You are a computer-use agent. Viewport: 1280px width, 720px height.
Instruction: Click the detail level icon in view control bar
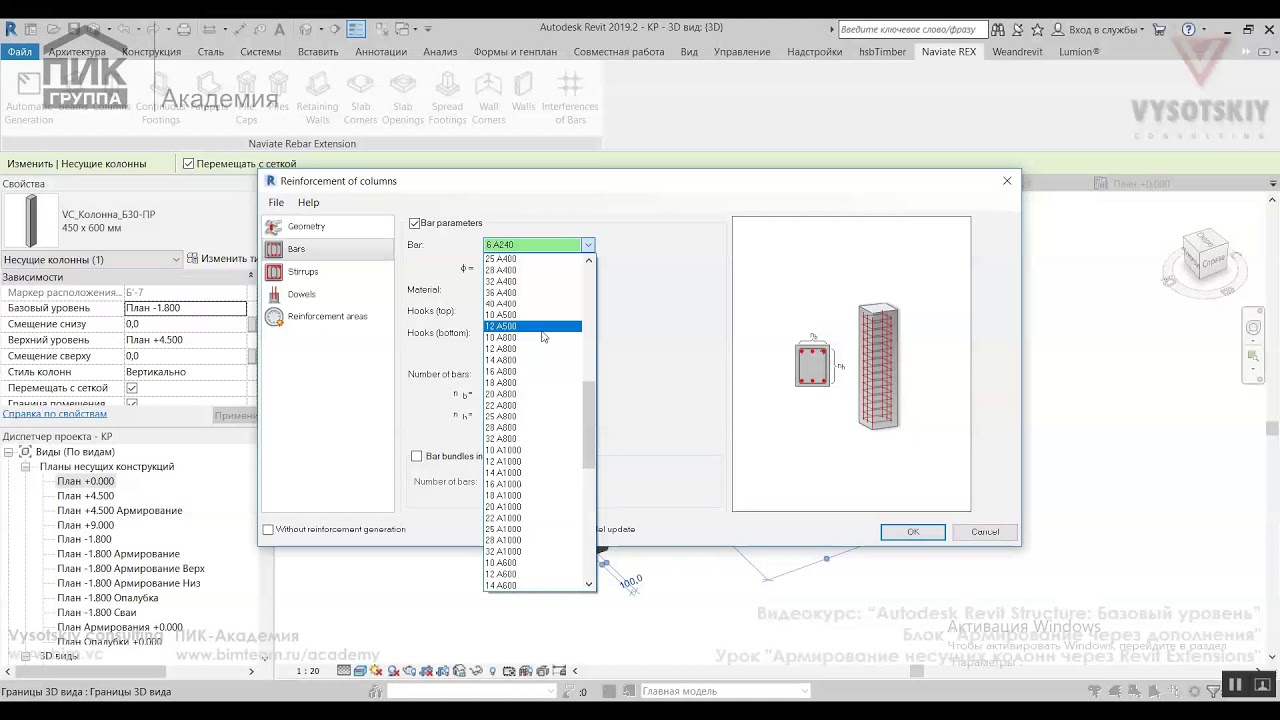[344, 671]
